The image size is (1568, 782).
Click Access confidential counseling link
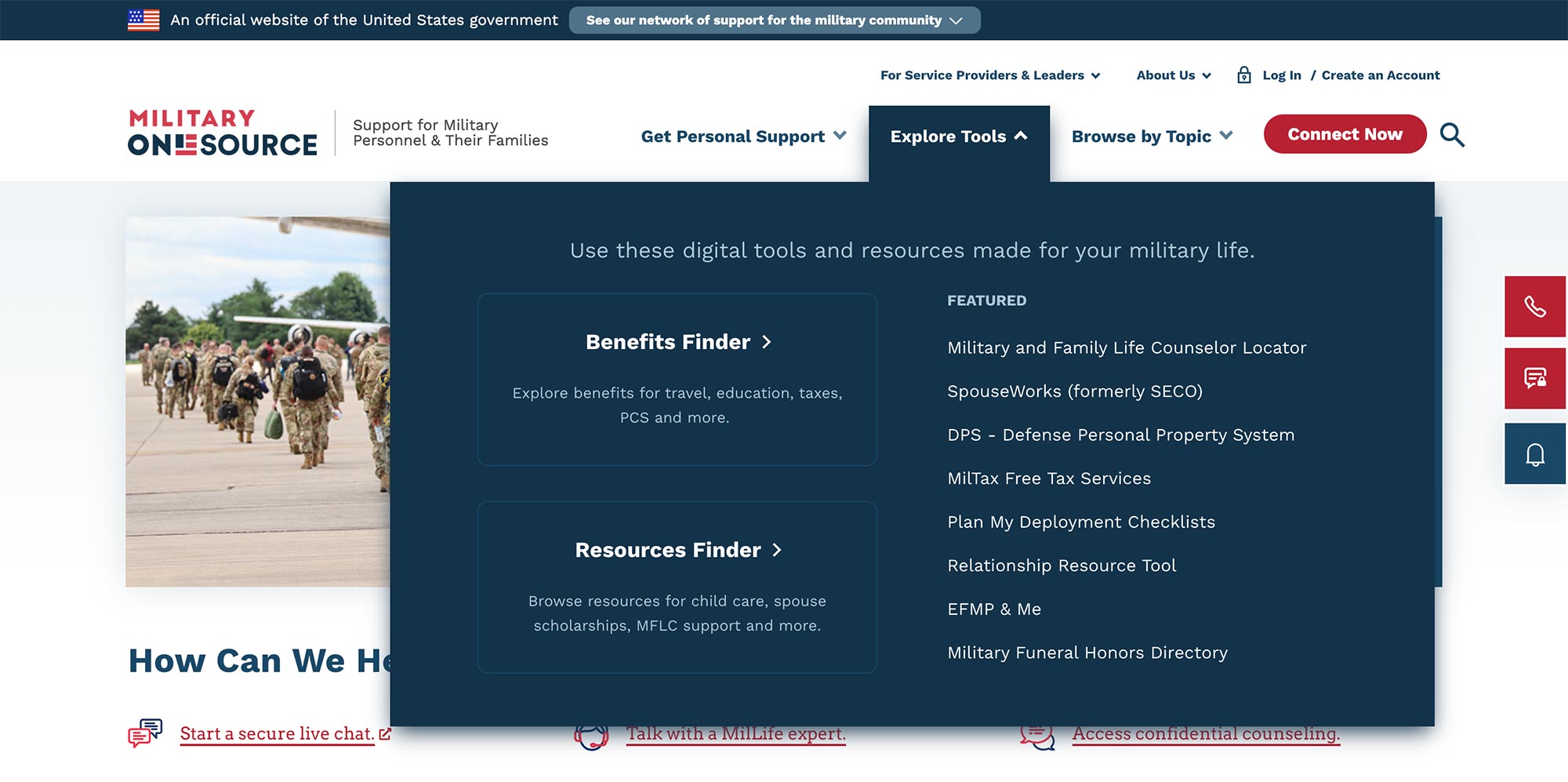(x=1206, y=734)
